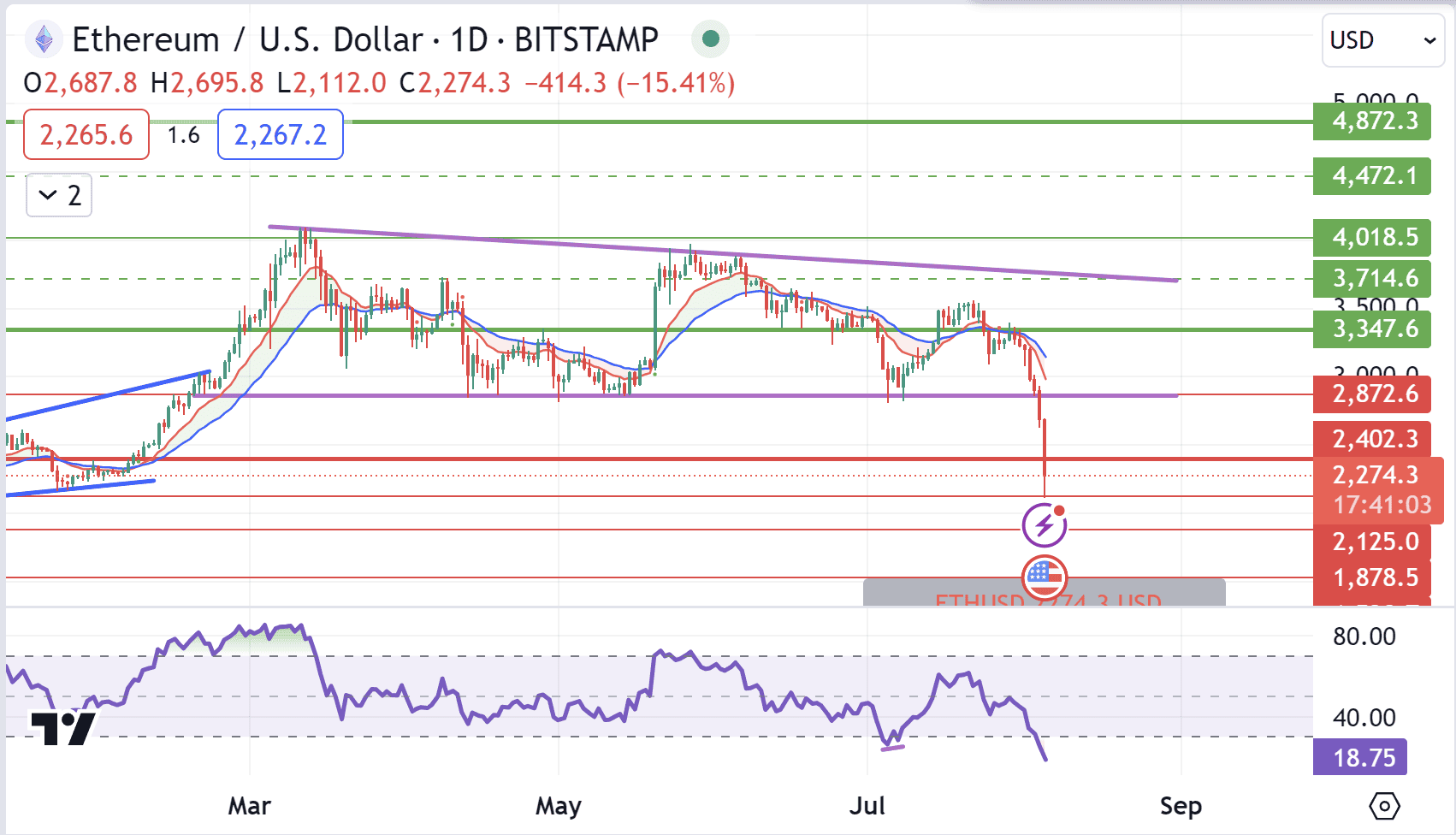Click the Ethereum logo icon

[x=44, y=39]
